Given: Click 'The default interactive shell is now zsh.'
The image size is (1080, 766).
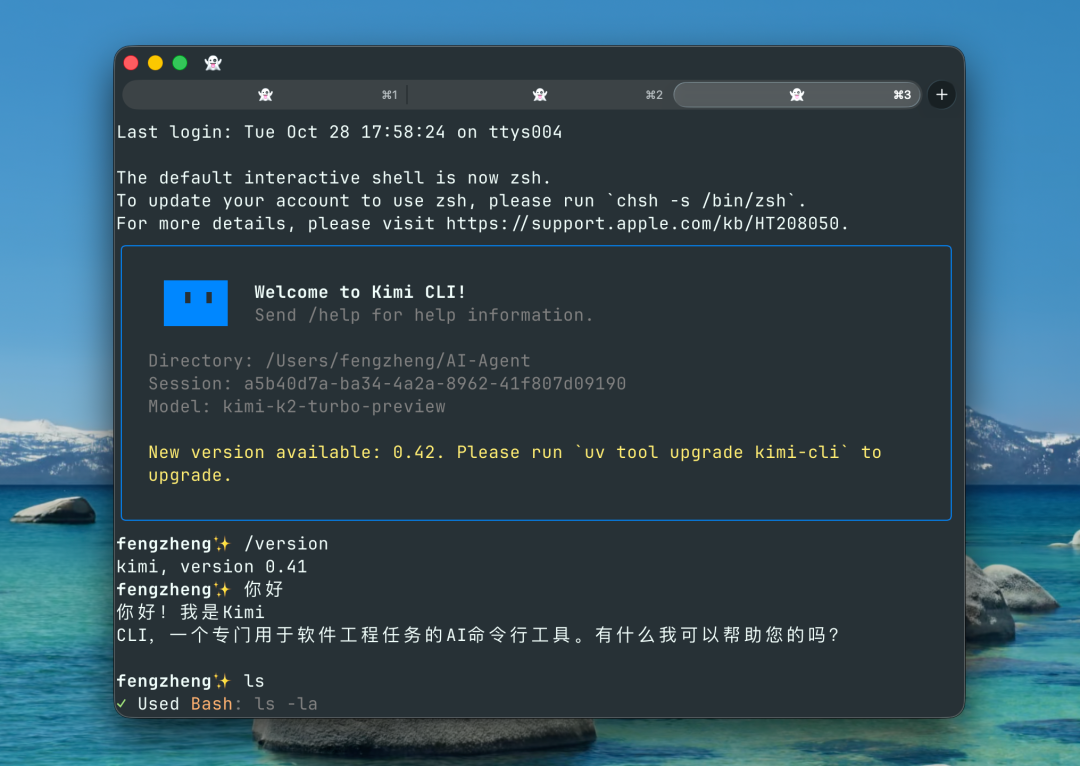Looking at the screenshot, I should tap(334, 178).
